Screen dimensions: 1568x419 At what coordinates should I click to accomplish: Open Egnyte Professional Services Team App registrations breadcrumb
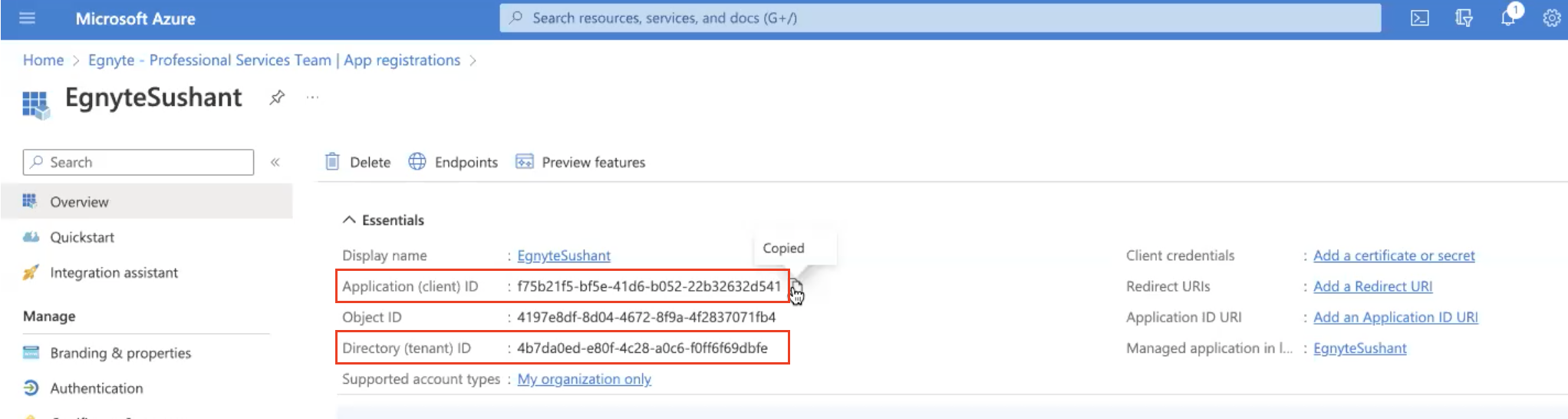click(274, 60)
